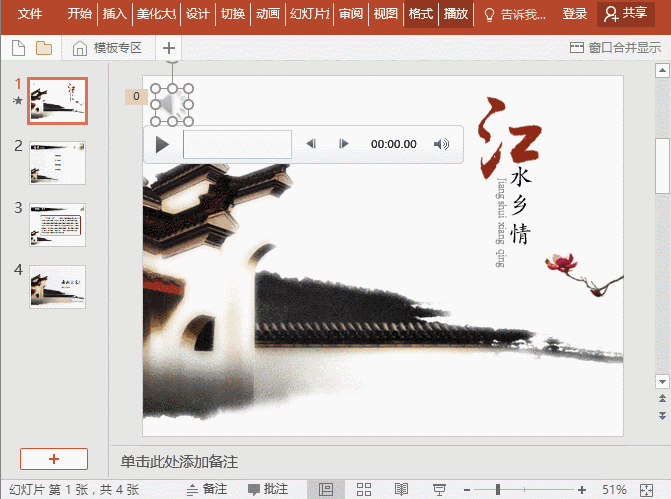Open the 格式 contextual tab
671x499 pixels.
pyautogui.click(x=421, y=14)
